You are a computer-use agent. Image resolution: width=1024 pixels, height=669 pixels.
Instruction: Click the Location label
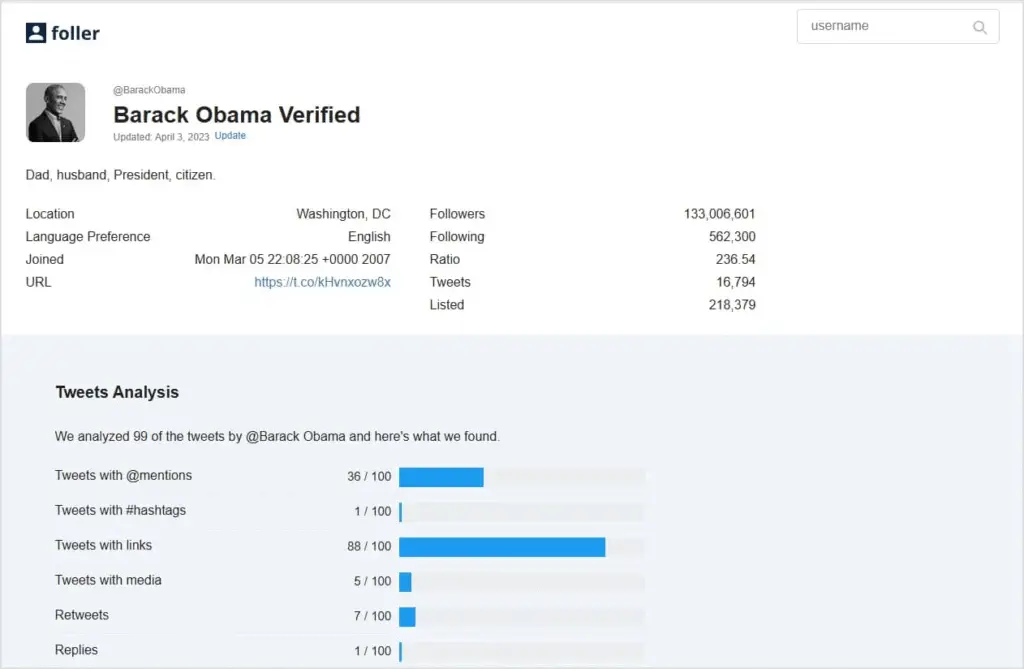tap(50, 214)
